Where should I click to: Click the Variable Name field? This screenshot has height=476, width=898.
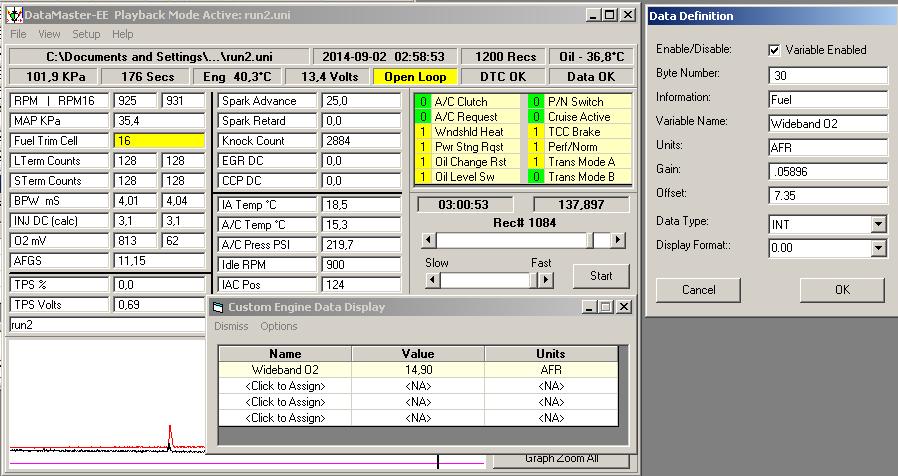828,123
